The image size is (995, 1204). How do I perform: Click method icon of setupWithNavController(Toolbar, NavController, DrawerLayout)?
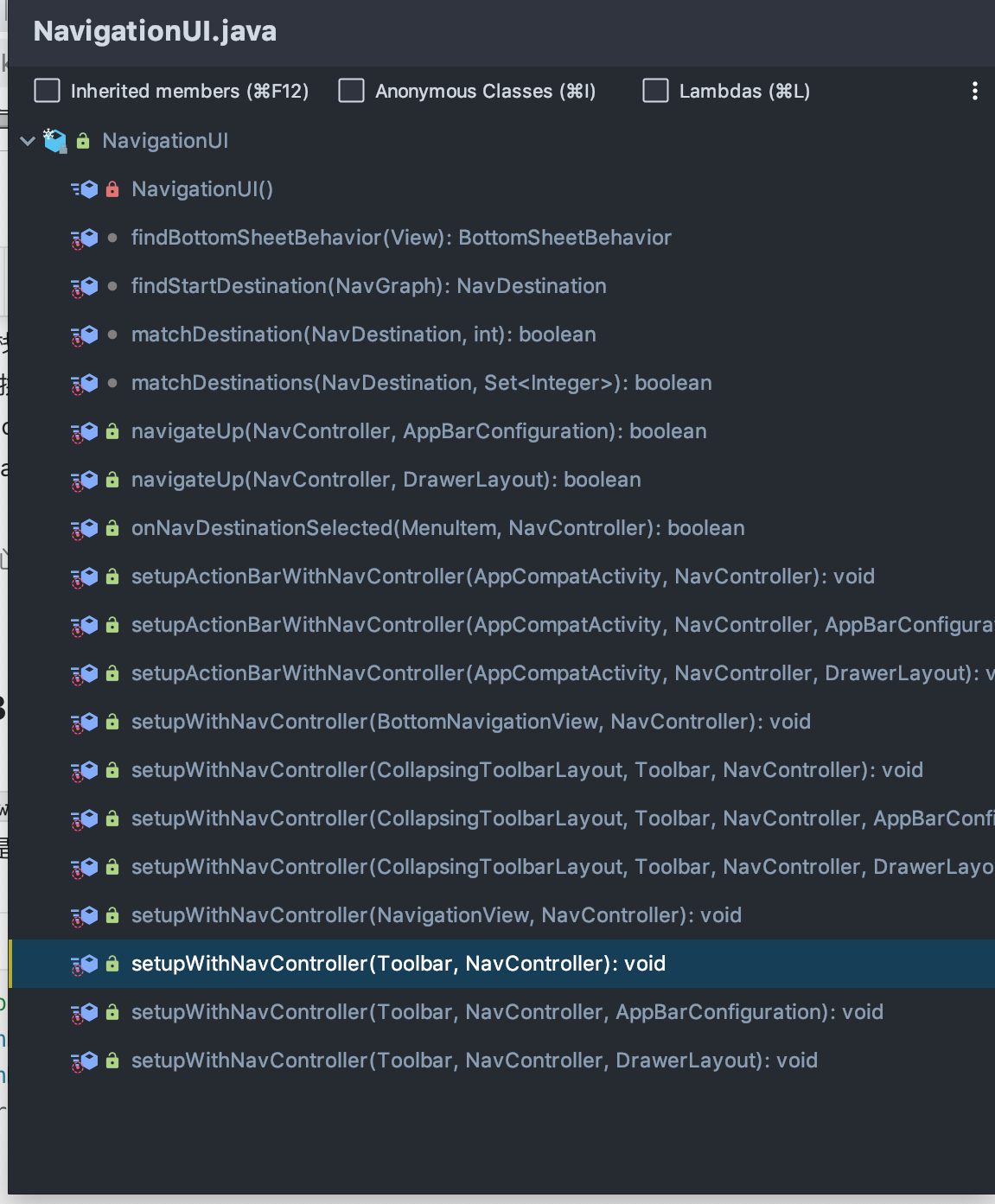pyautogui.click(x=85, y=1061)
